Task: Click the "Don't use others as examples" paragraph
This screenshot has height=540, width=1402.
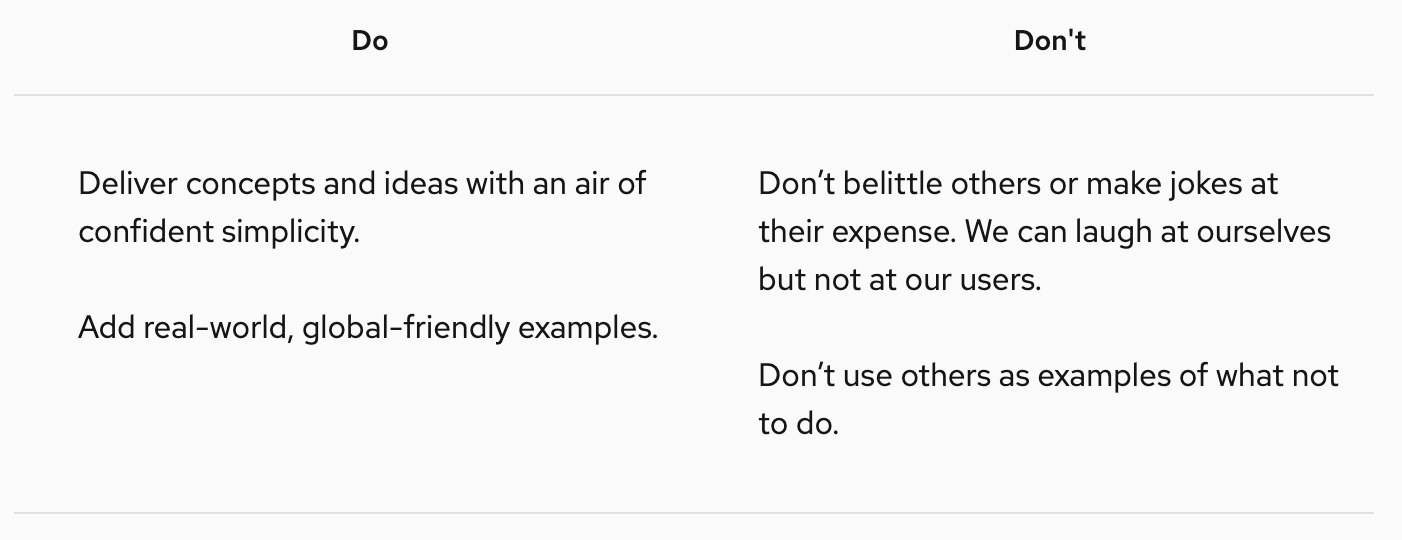Action: pos(1048,399)
